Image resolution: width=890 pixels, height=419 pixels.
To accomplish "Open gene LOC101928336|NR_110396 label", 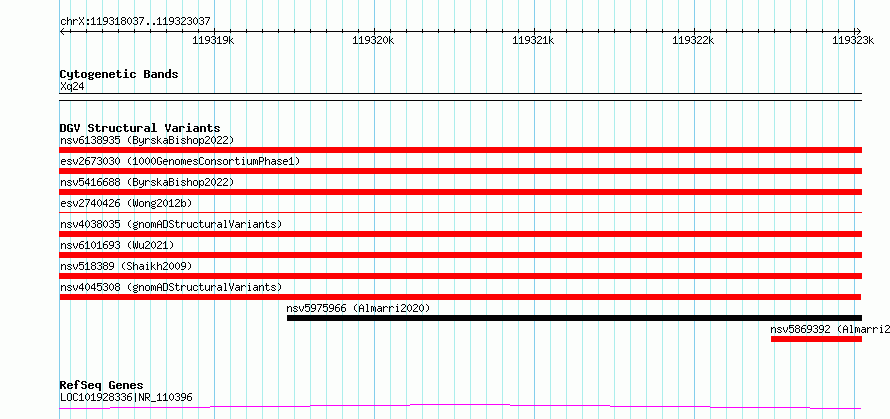I will [x=126, y=397].
